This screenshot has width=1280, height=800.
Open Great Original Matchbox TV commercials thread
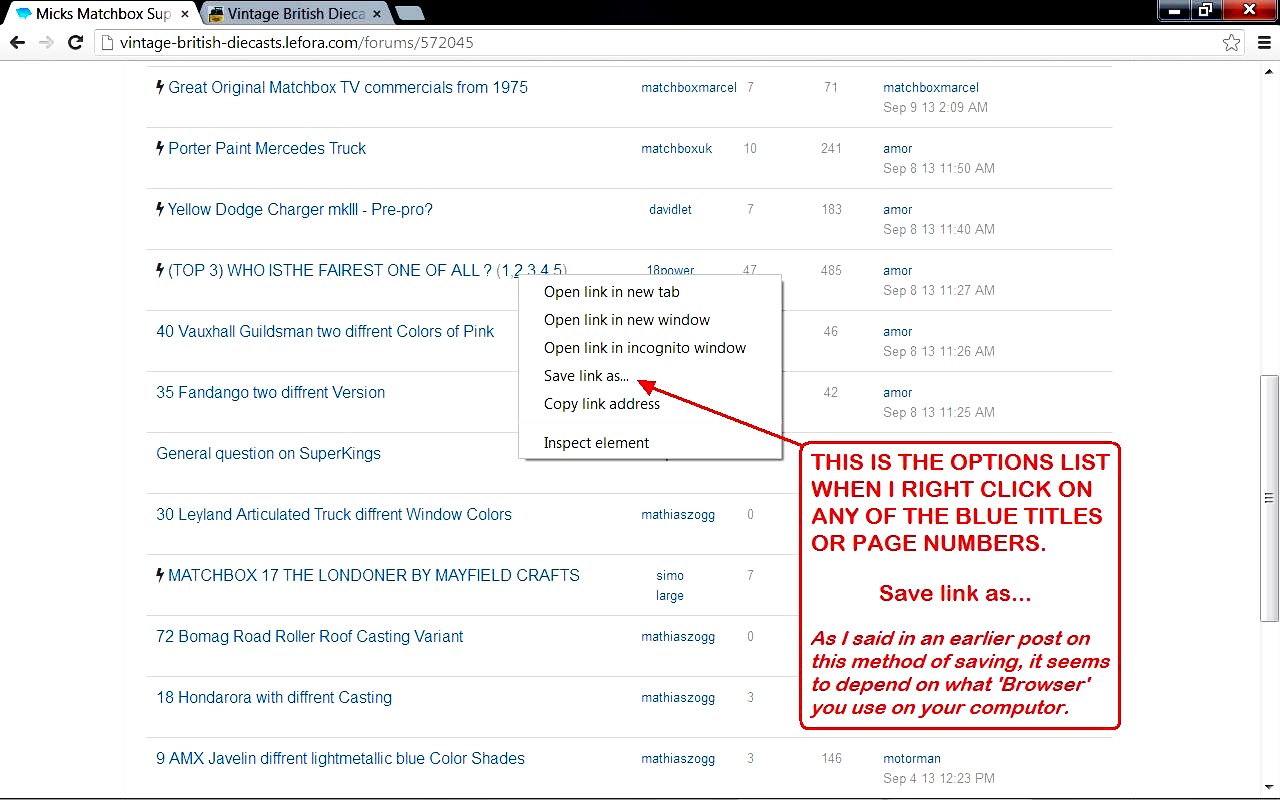(348, 88)
